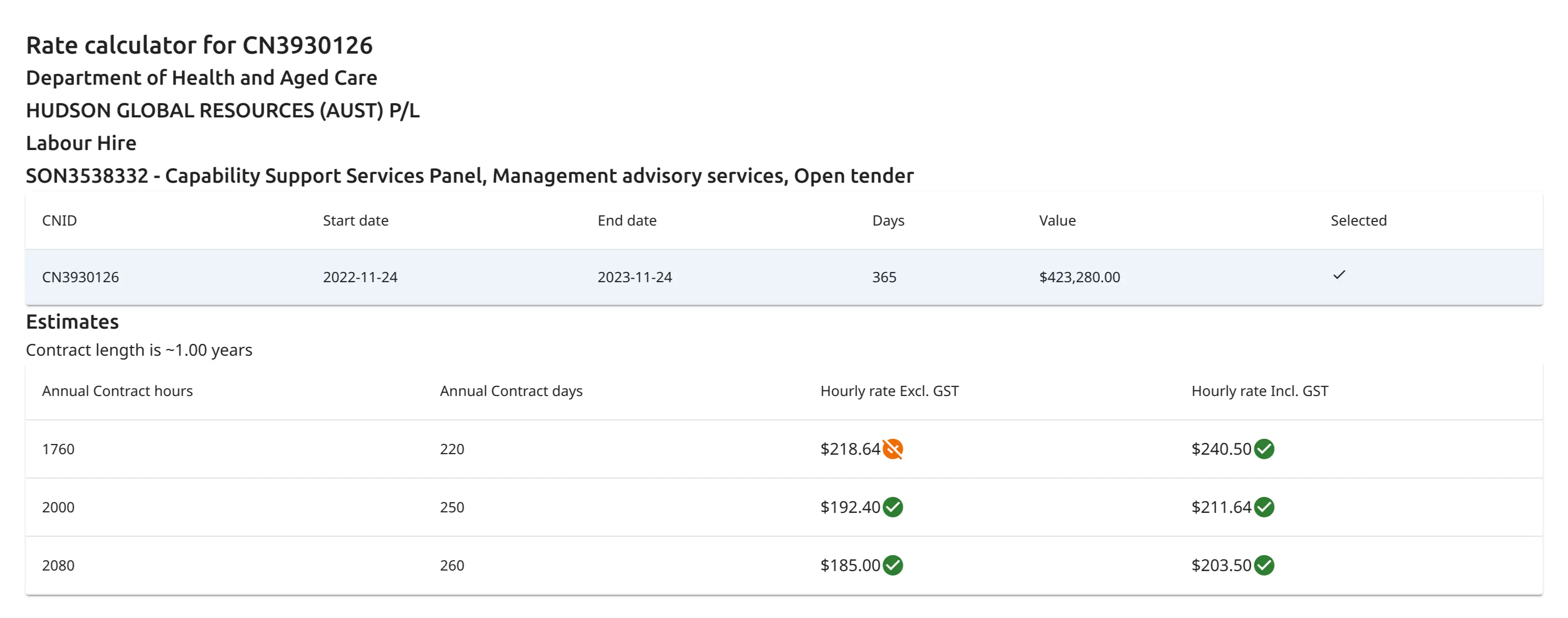Click the Days column header
The height and width of the screenshot is (618, 1568).
coord(888,220)
